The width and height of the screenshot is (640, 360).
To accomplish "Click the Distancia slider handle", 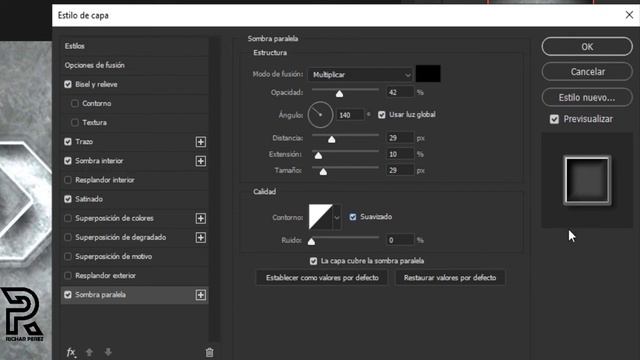I will [331, 140].
